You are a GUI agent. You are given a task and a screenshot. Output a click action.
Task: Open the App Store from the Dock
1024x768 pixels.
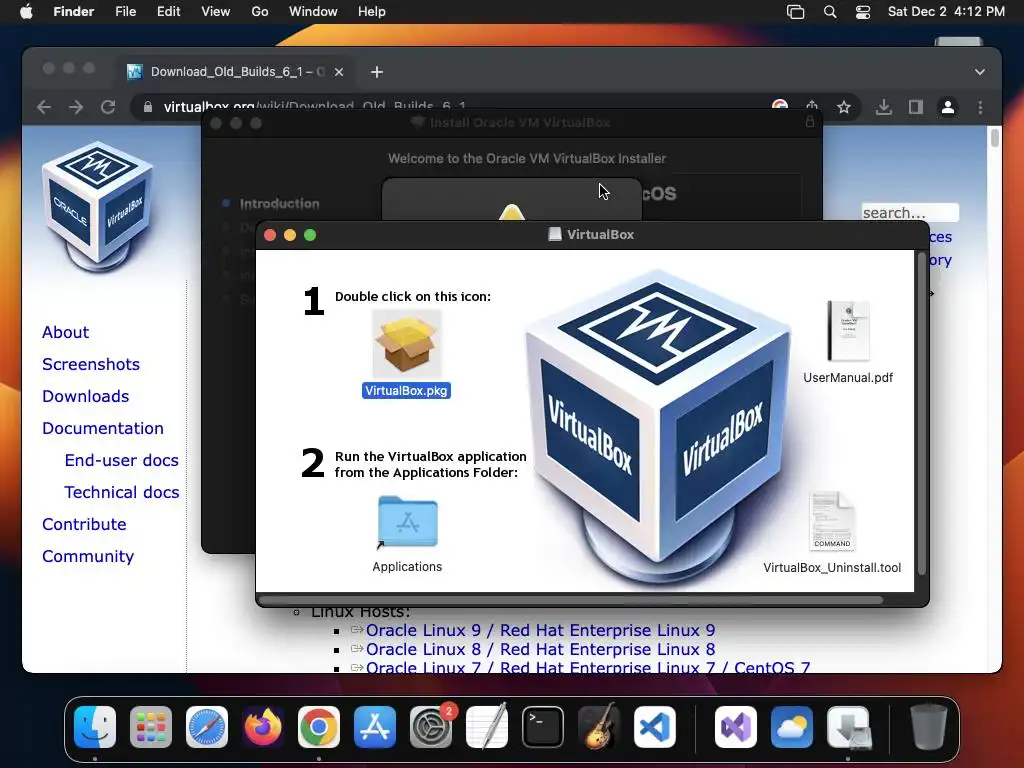(375, 727)
